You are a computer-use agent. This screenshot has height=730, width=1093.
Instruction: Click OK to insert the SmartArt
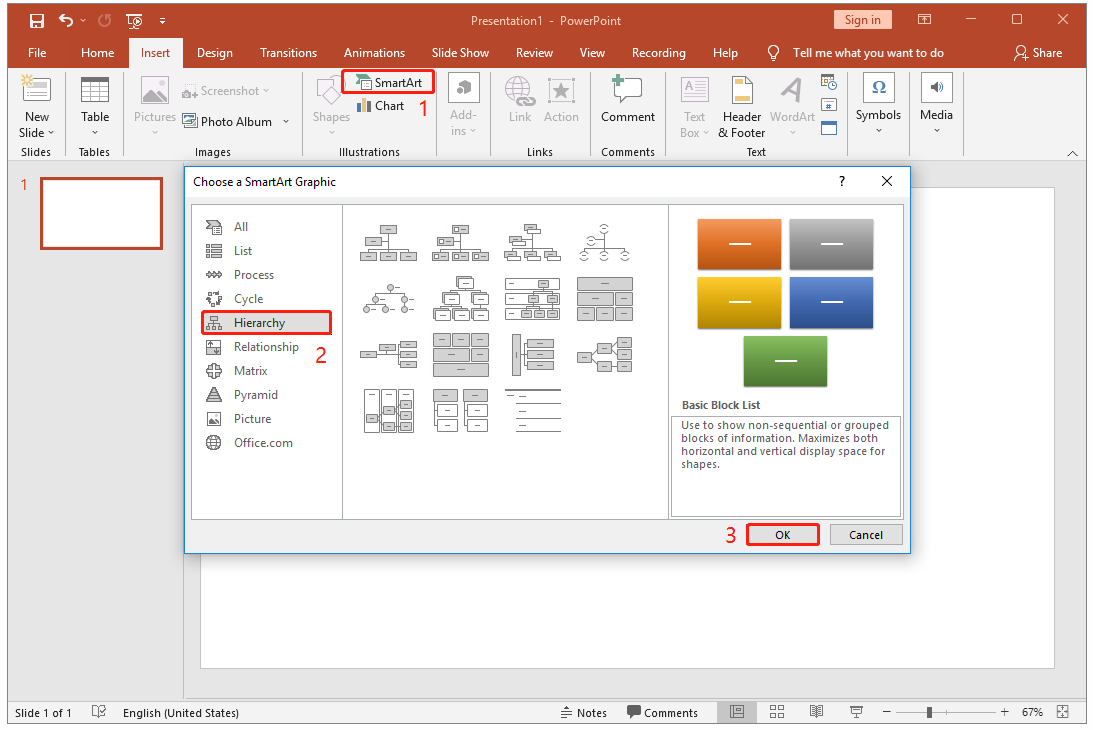[782, 534]
